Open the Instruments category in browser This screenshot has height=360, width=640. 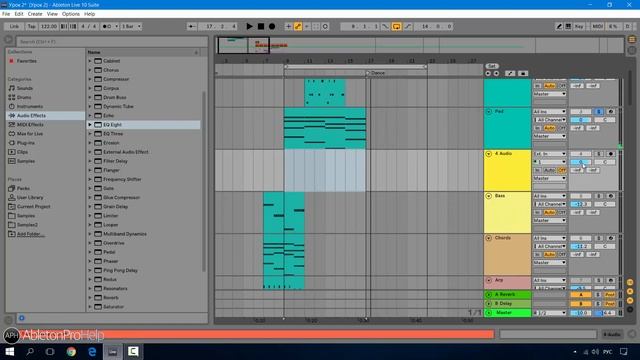click(29, 107)
